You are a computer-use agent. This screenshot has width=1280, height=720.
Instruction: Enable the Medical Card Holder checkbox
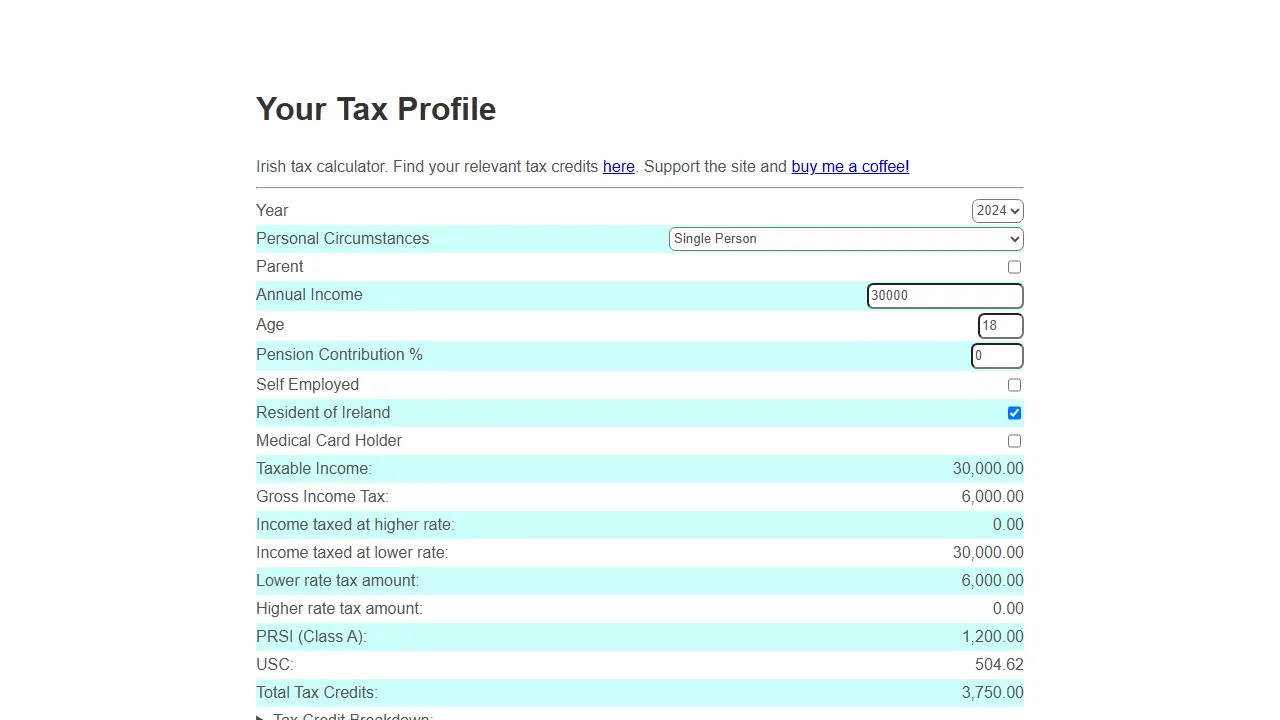coord(1014,441)
